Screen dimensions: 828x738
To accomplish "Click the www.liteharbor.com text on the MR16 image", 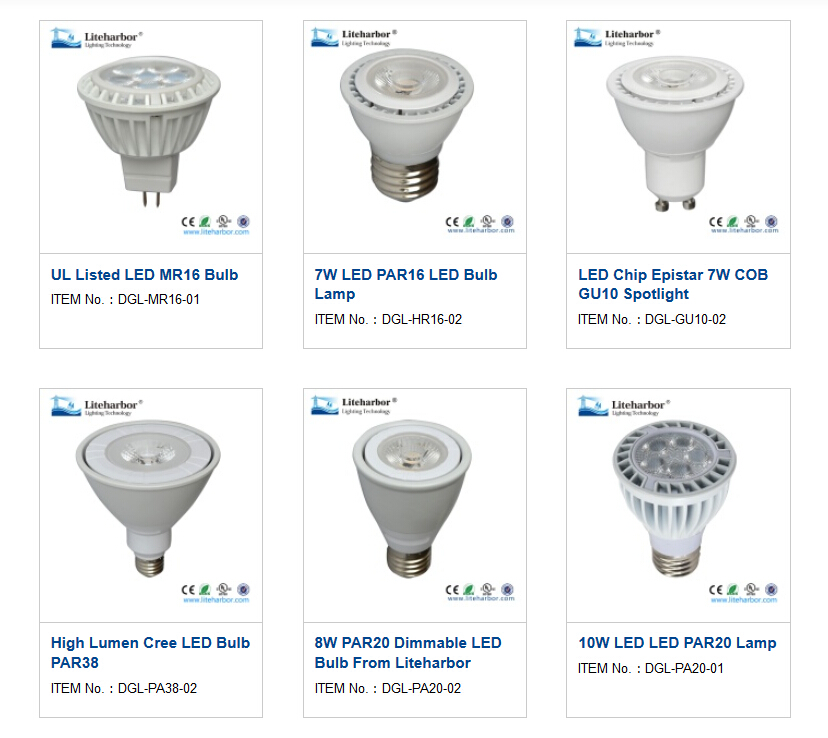I will 216,231.
